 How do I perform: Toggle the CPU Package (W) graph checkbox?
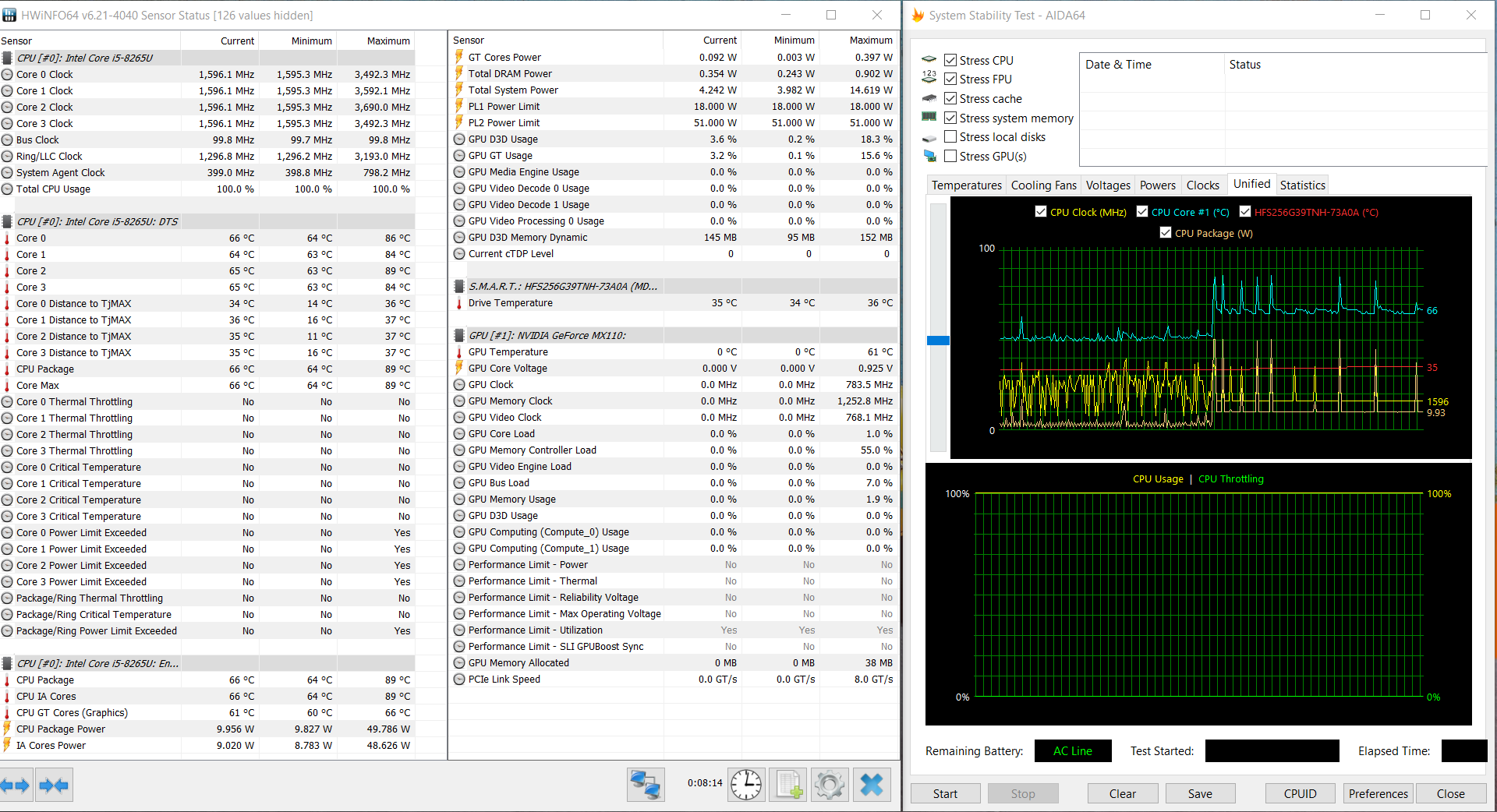(1166, 232)
